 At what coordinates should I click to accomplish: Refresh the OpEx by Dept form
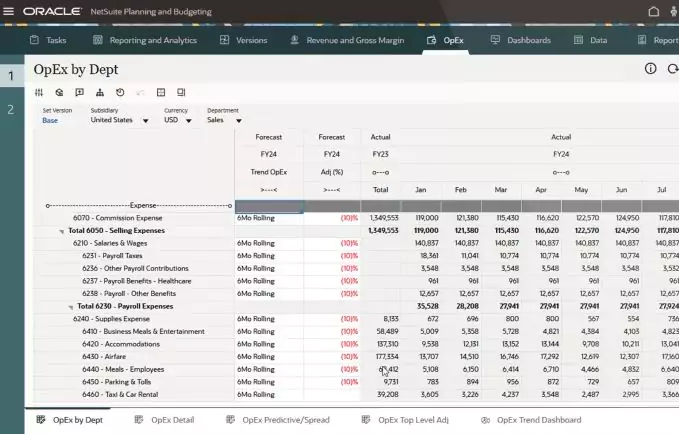coord(673,68)
